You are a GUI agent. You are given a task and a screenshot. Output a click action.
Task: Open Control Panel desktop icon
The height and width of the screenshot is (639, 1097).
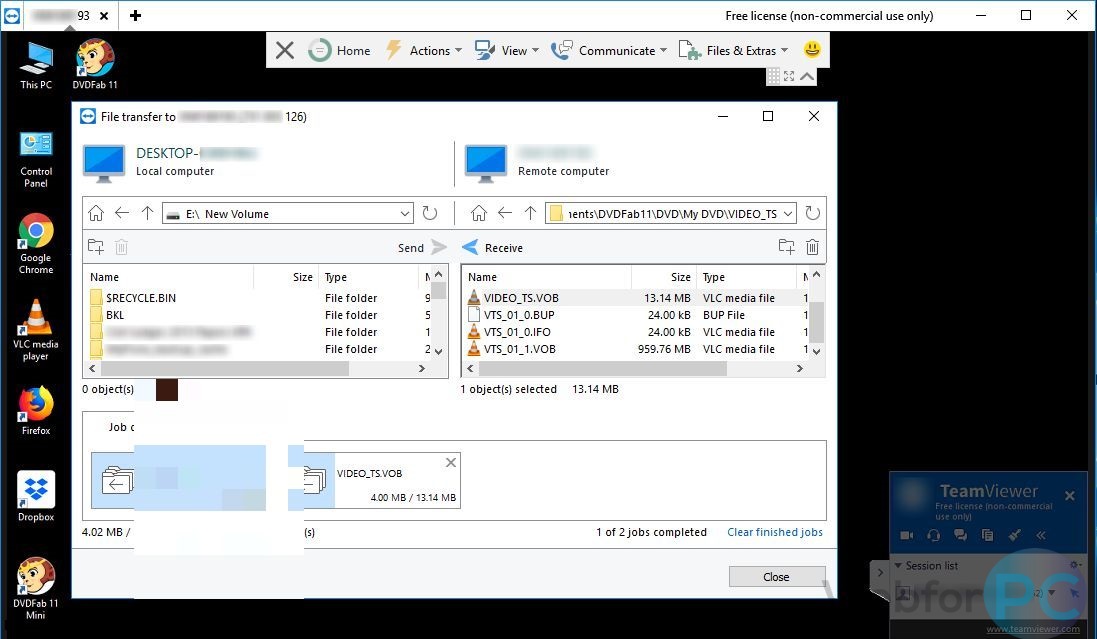[x=36, y=160]
